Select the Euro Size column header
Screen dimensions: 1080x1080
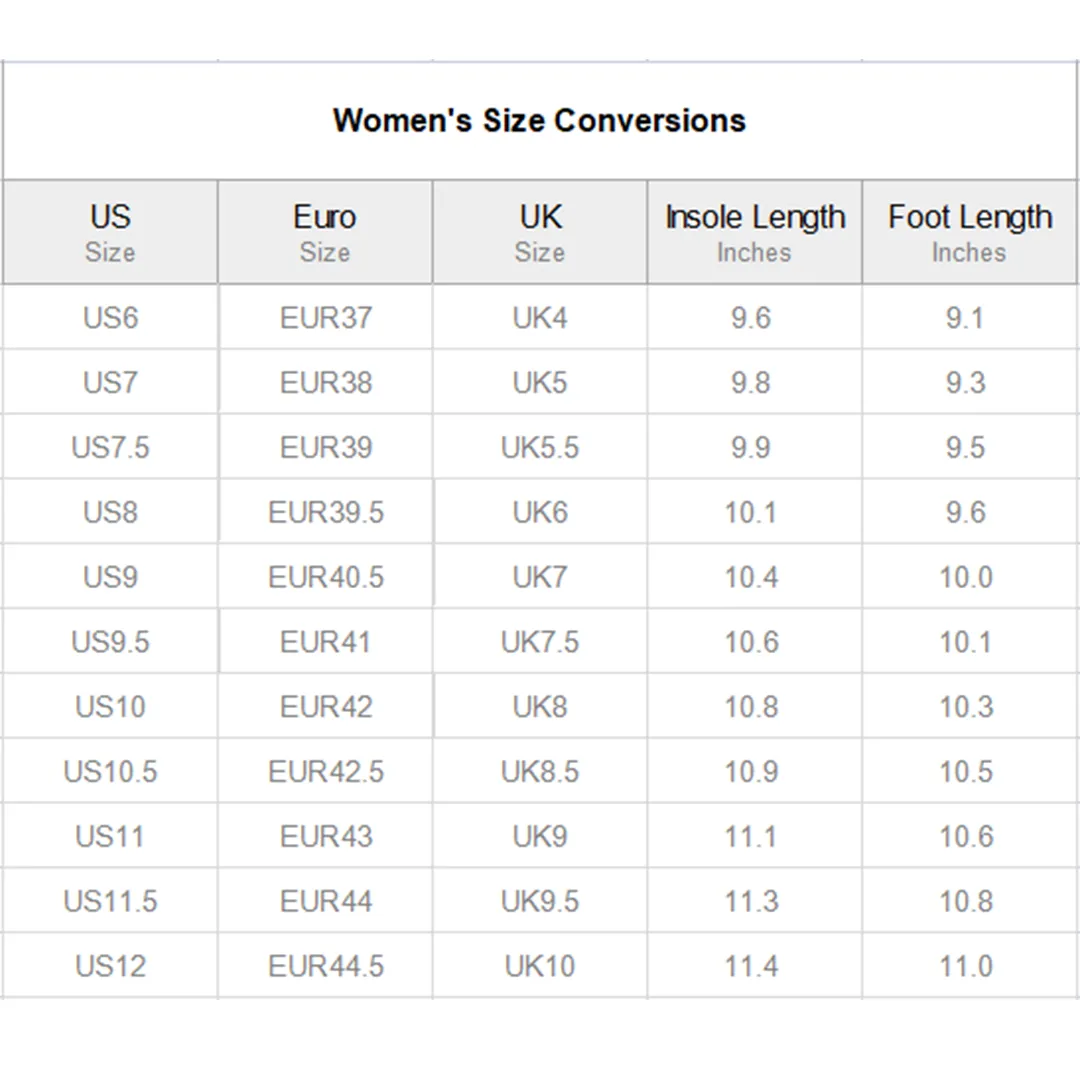click(x=325, y=232)
